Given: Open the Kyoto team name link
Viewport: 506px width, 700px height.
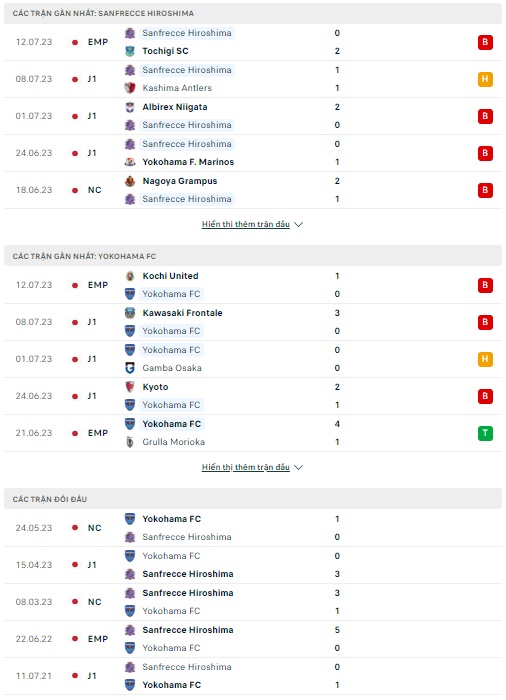Looking at the screenshot, I should click(155, 387).
